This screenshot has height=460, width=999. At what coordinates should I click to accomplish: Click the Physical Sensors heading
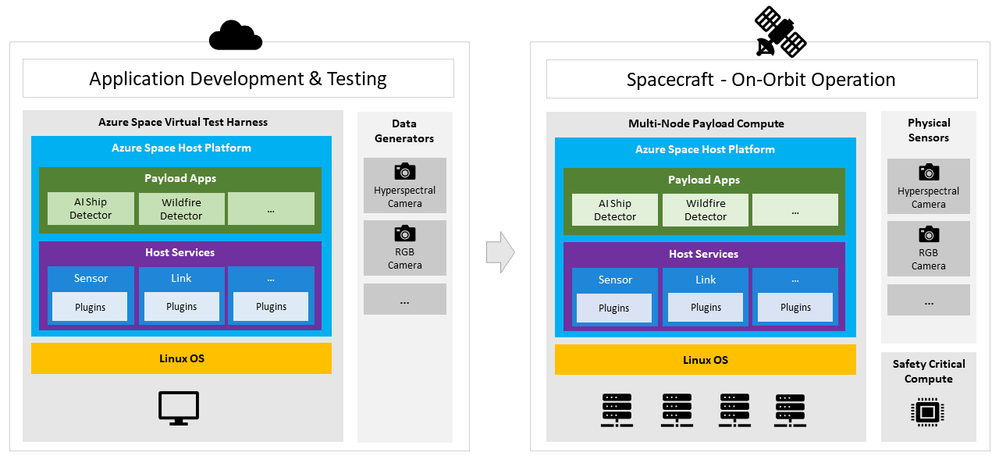[x=929, y=130]
